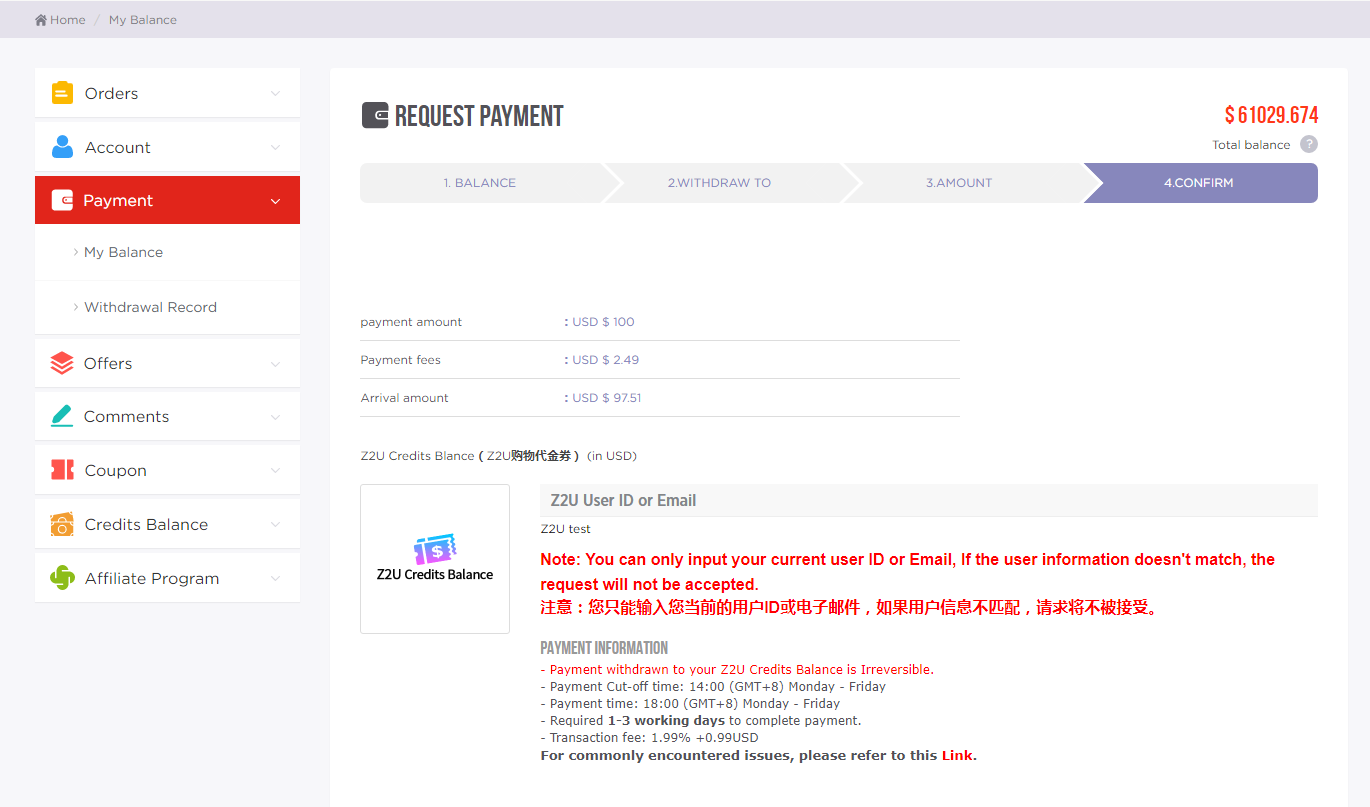Screen dimensions: 1370x807
Task: Click the green Affiliate Program icon
Action: tap(62, 578)
